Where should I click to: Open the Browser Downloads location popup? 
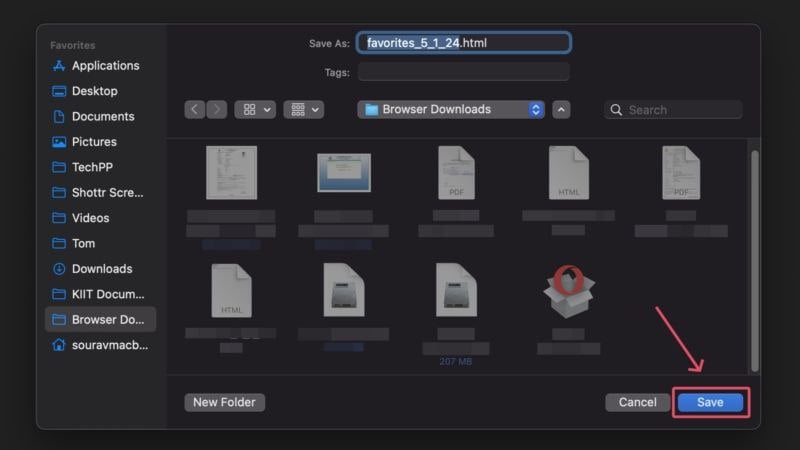click(451, 110)
